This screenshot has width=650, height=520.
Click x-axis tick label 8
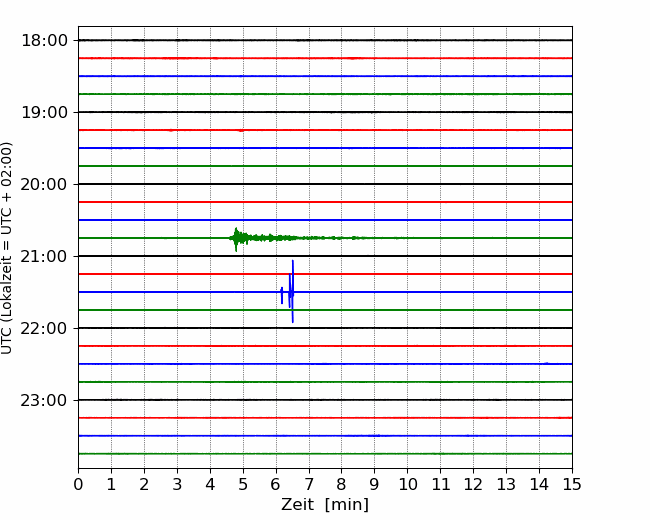click(x=342, y=484)
